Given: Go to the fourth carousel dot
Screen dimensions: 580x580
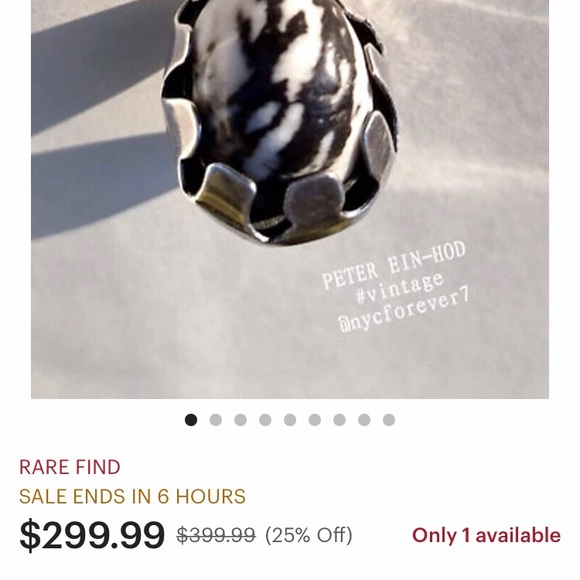Looking at the screenshot, I should 265,420.
